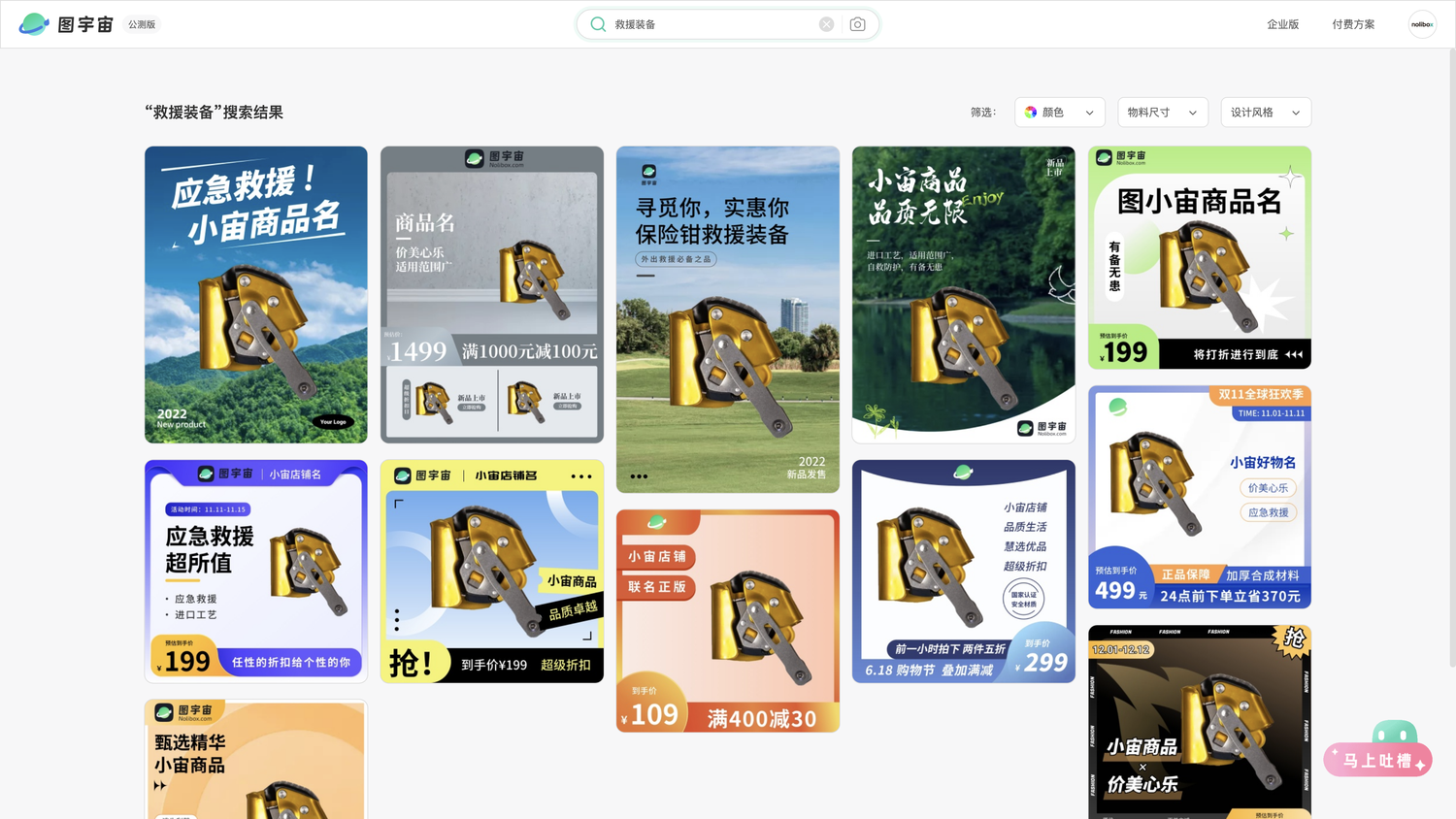1456x819 pixels.
Task: Open the 甄选精华 小宙商品 orange template
Action: coord(256,759)
